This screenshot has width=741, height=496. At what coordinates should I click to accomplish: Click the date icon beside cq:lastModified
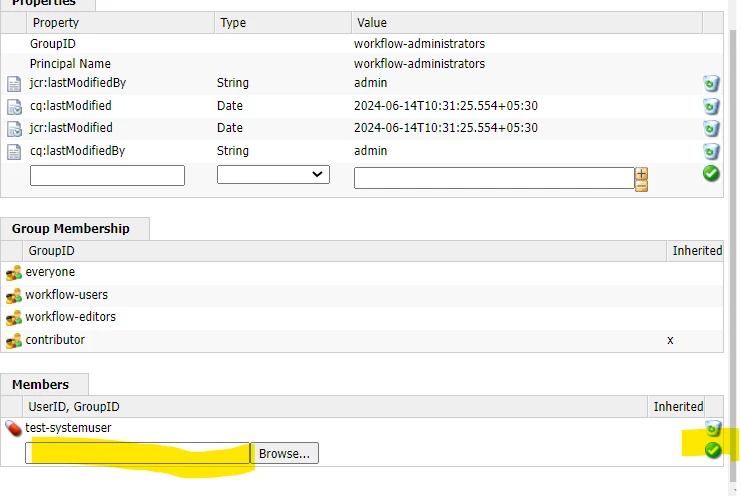(x=14, y=107)
